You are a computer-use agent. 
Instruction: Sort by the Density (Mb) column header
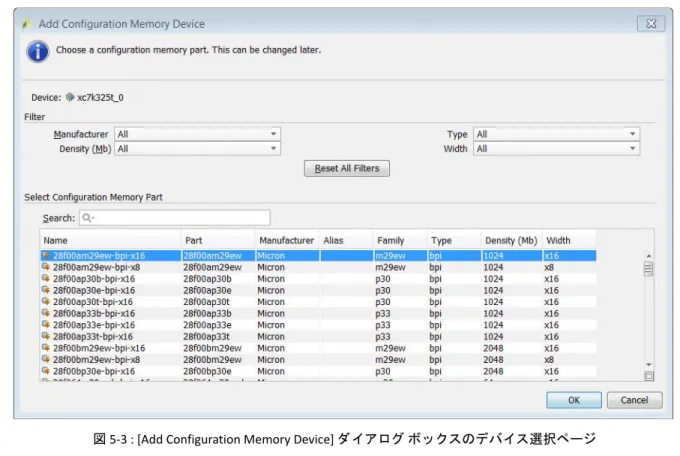coord(511,240)
